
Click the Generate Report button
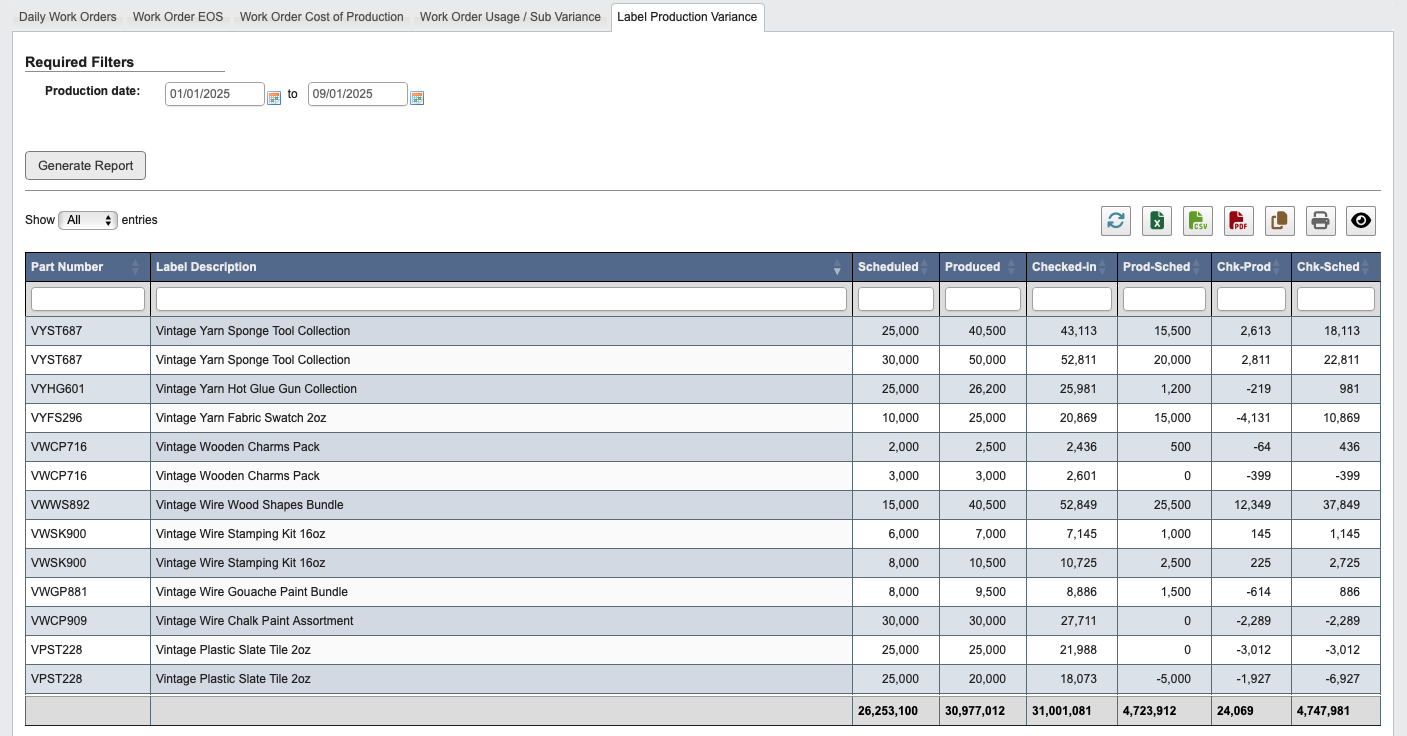[85, 165]
